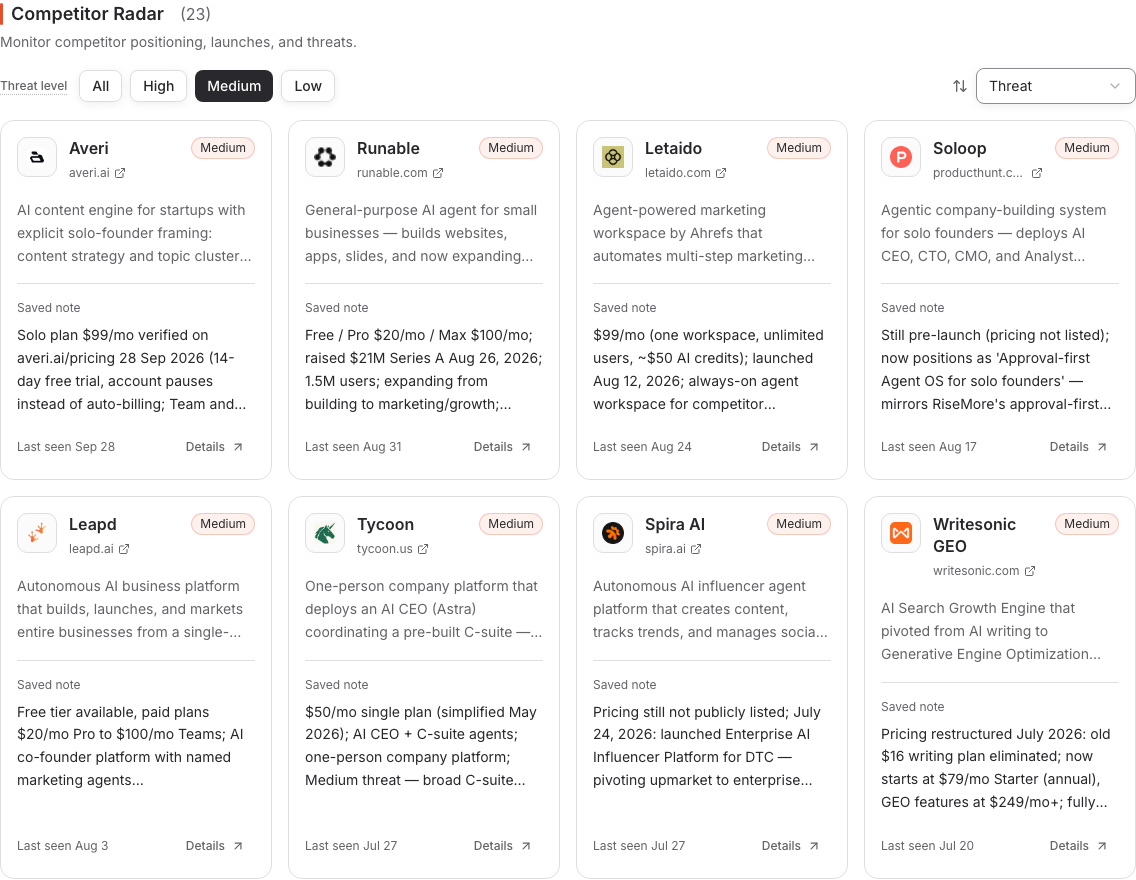Click the Medium badge on Soloop card
The height and width of the screenshot is (880, 1136).
tap(1087, 148)
